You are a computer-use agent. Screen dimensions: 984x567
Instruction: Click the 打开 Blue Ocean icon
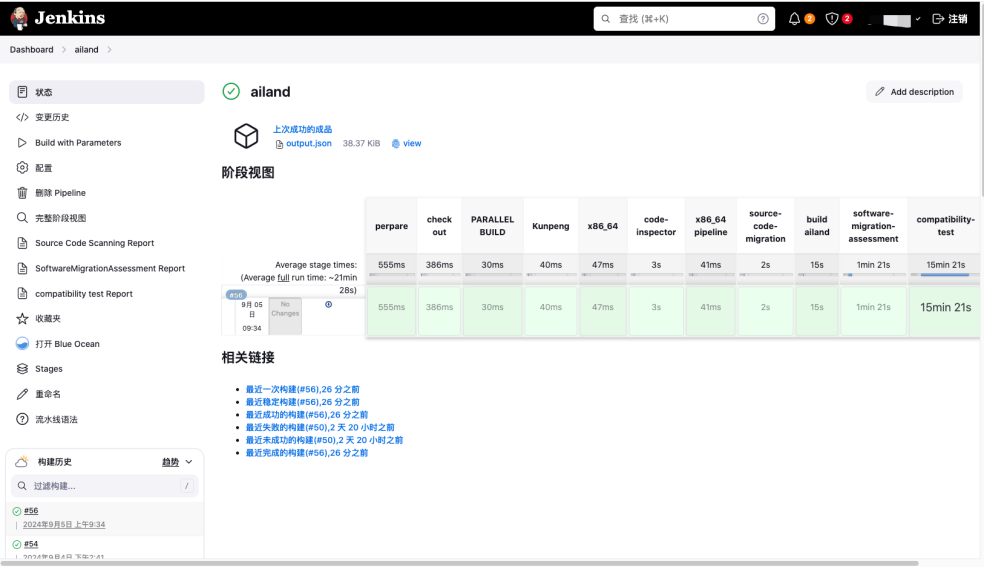point(22,344)
